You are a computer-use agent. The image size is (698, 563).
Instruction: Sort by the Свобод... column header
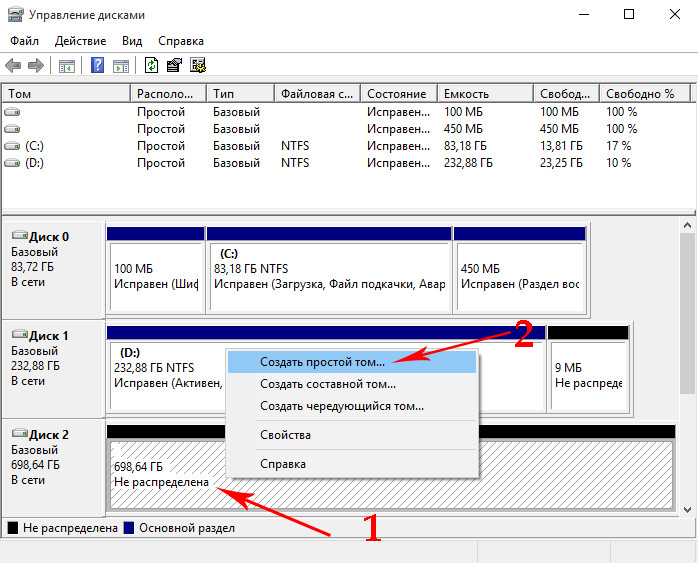[567, 94]
